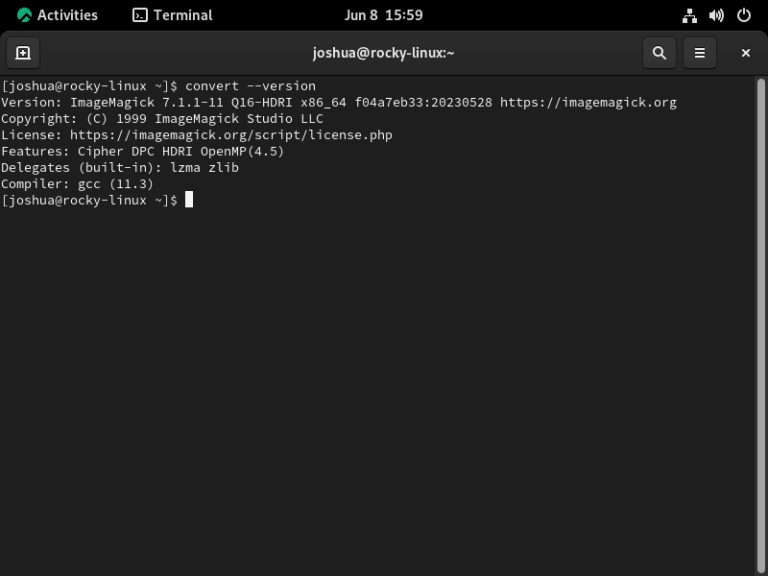Open the terminal search tool

click(659, 53)
